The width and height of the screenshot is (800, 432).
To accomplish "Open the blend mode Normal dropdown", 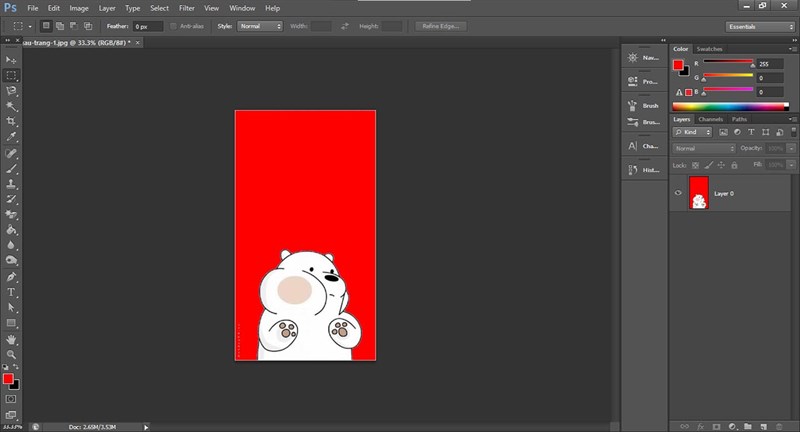I will (x=704, y=148).
